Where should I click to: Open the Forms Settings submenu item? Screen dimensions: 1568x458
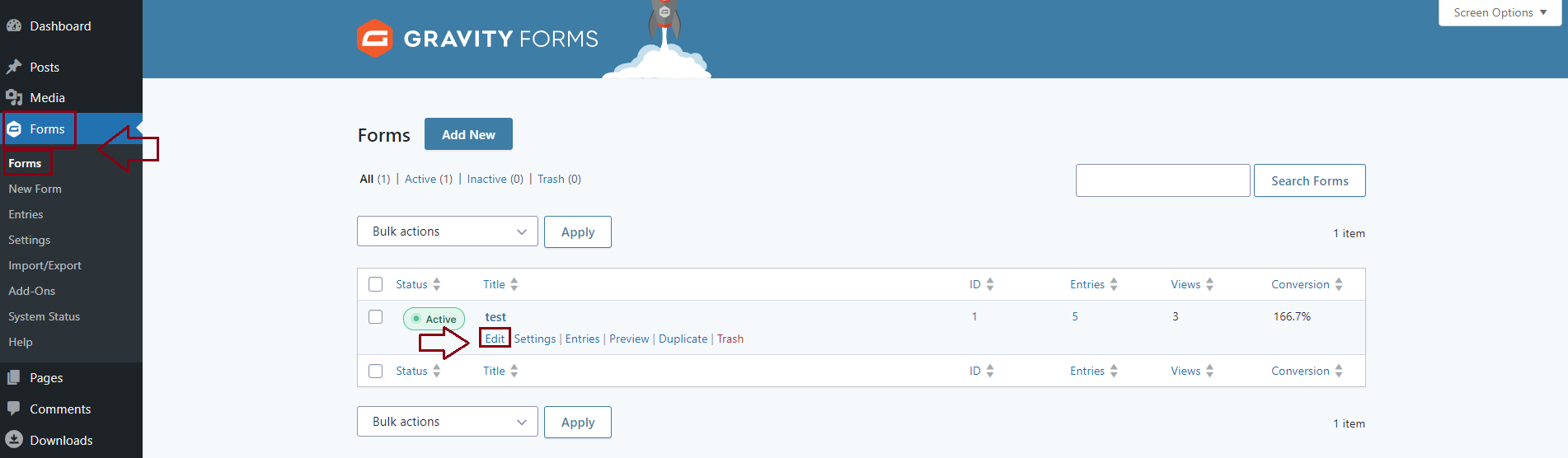coord(29,240)
